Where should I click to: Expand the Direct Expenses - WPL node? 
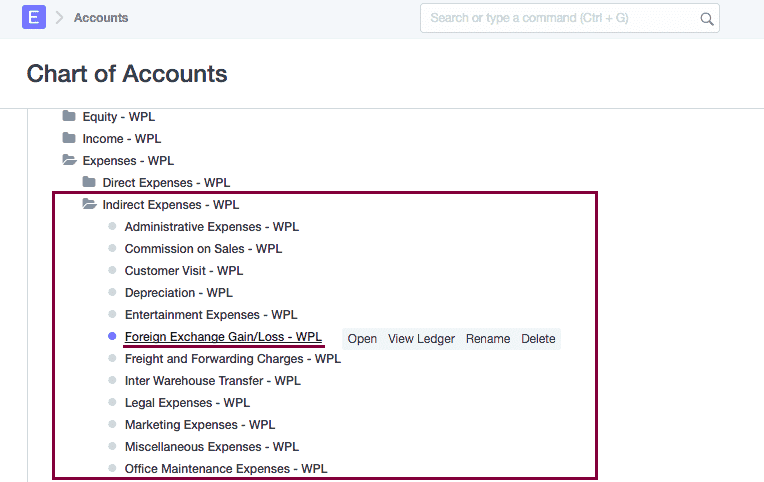click(x=166, y=183)
